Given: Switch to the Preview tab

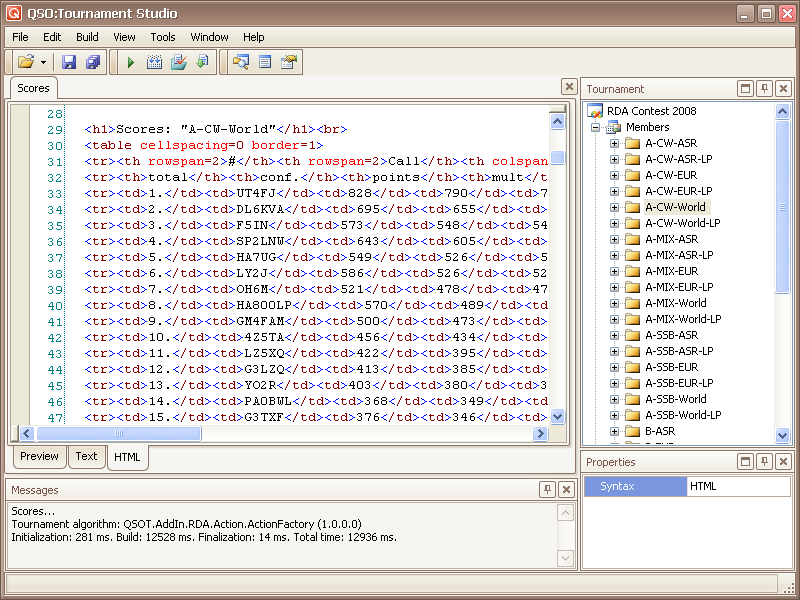Looking at the screenshot, I should coord(40,456).
